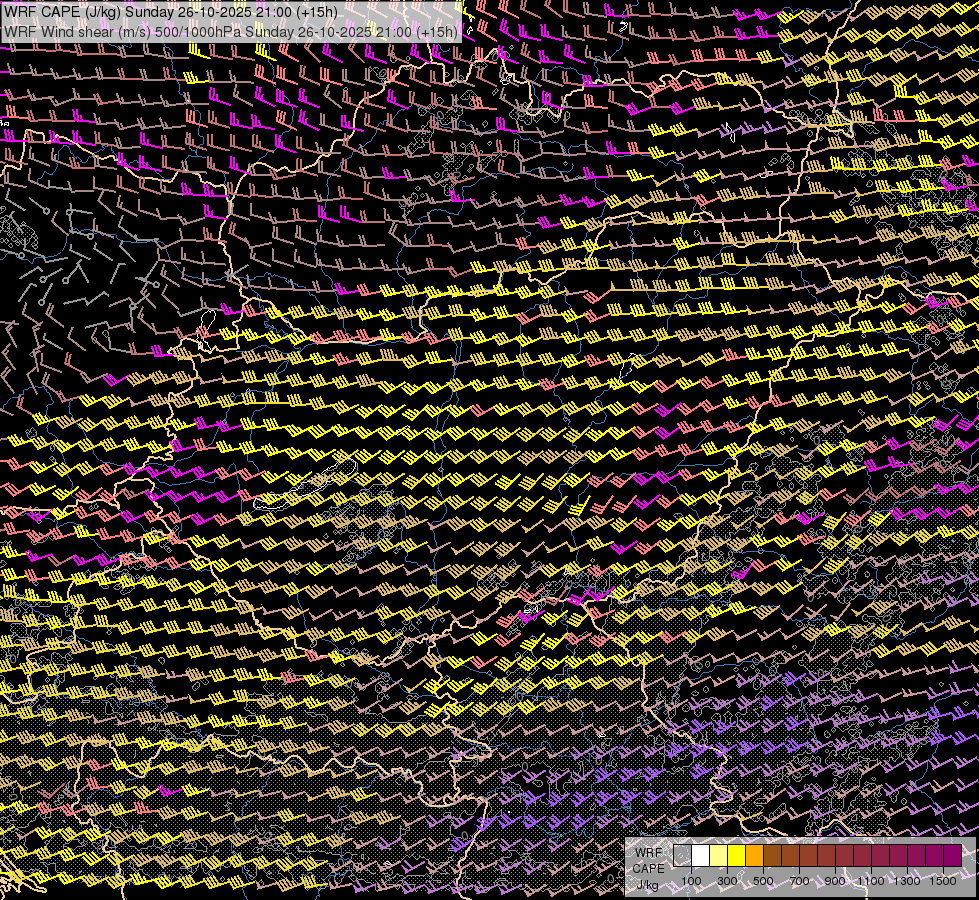Screen dimensions: 979x900
Task: Click the legend value 1300
Action: [x=907, y=881]
